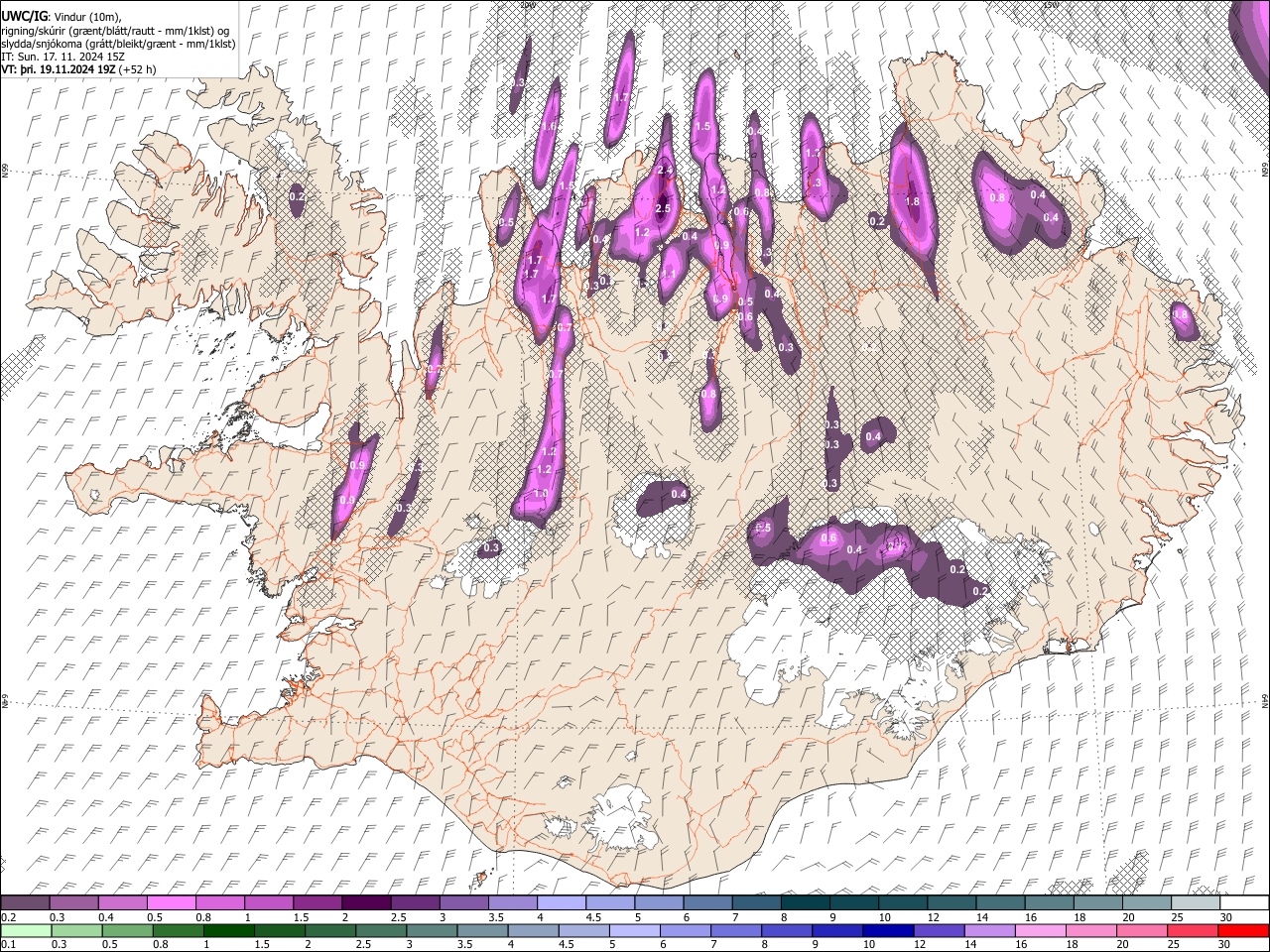1270x952 pixels.
Task: Click the "IT: Sun. 17. 11. 2024 15Z" line
Action: pyautogui.click(x=63, y=58)
